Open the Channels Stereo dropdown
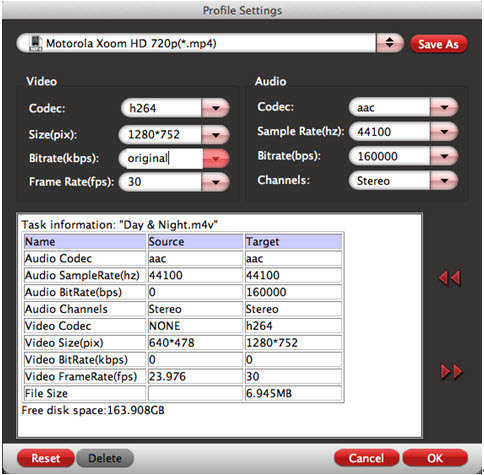The width and height of the screenshot is (484, 475). [x=444, y=181]
